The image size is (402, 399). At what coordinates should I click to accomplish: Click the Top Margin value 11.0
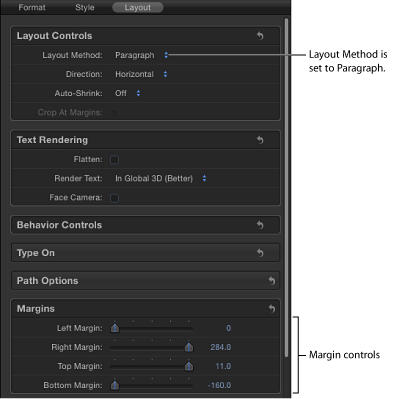pos(223,366)
